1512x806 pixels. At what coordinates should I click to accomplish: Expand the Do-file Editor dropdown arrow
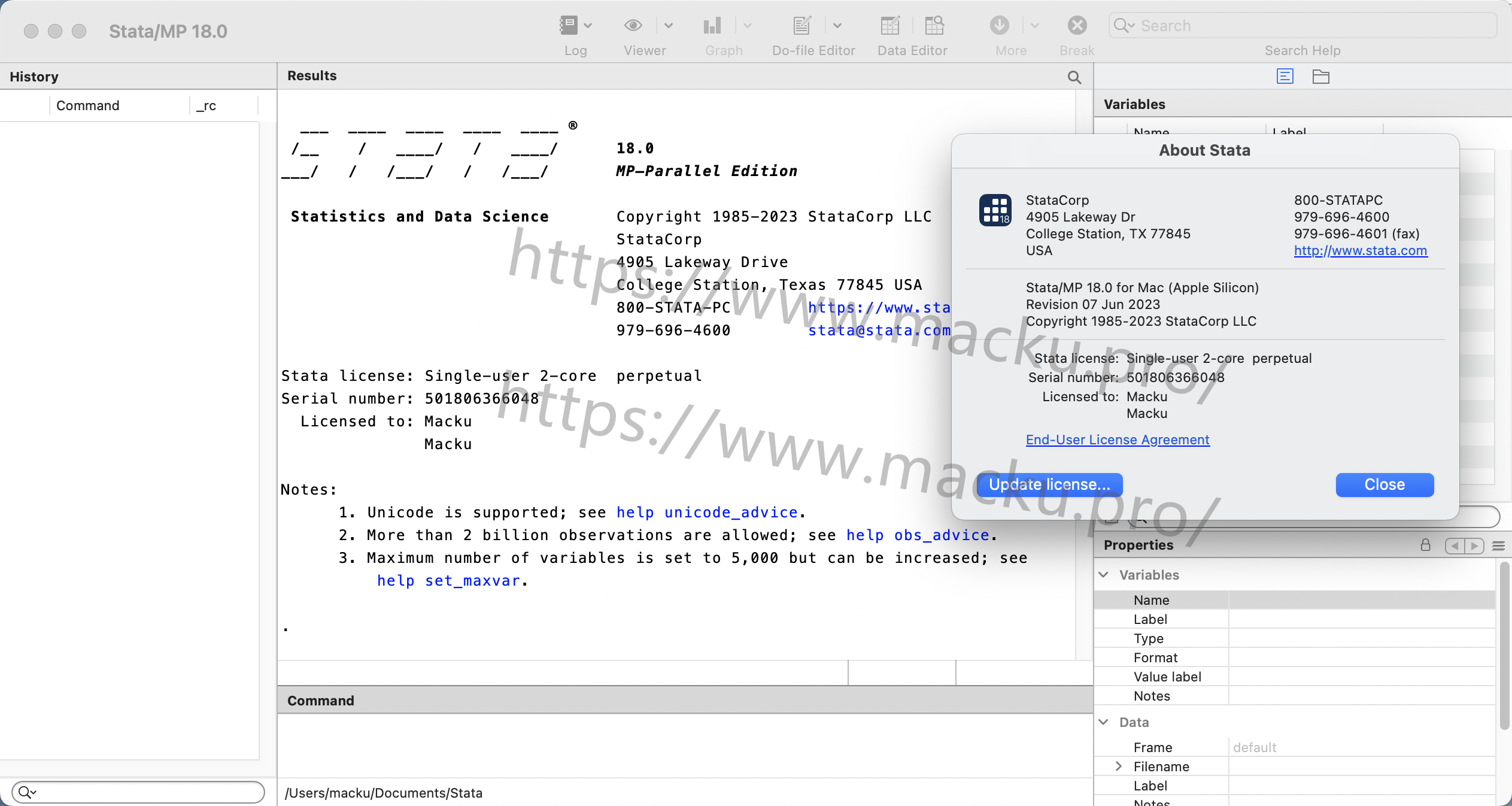click(837, 26)
